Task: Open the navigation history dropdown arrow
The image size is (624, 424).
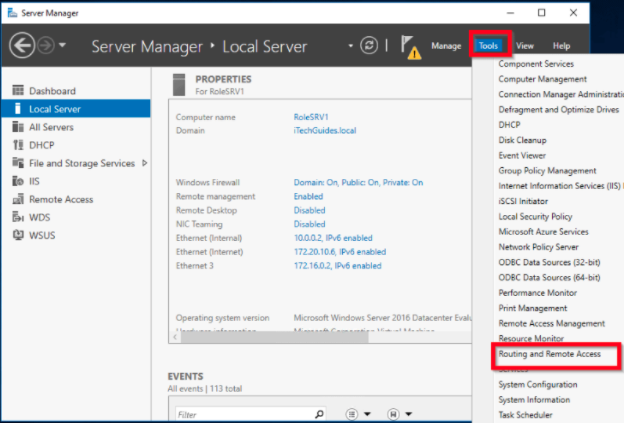Action: click(x=63, y=46)
